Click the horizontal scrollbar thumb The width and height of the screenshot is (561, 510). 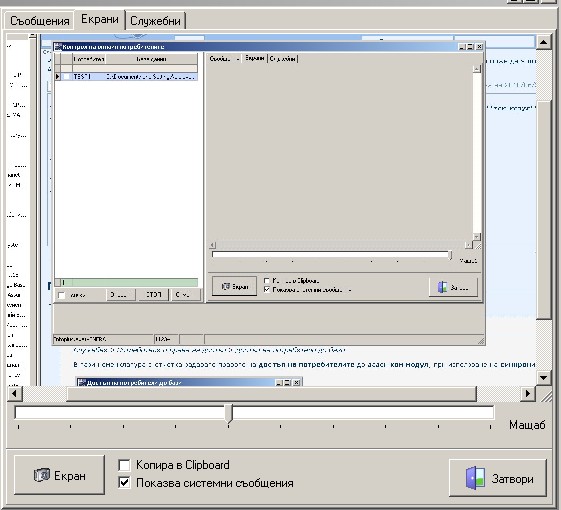pos(272,394)
